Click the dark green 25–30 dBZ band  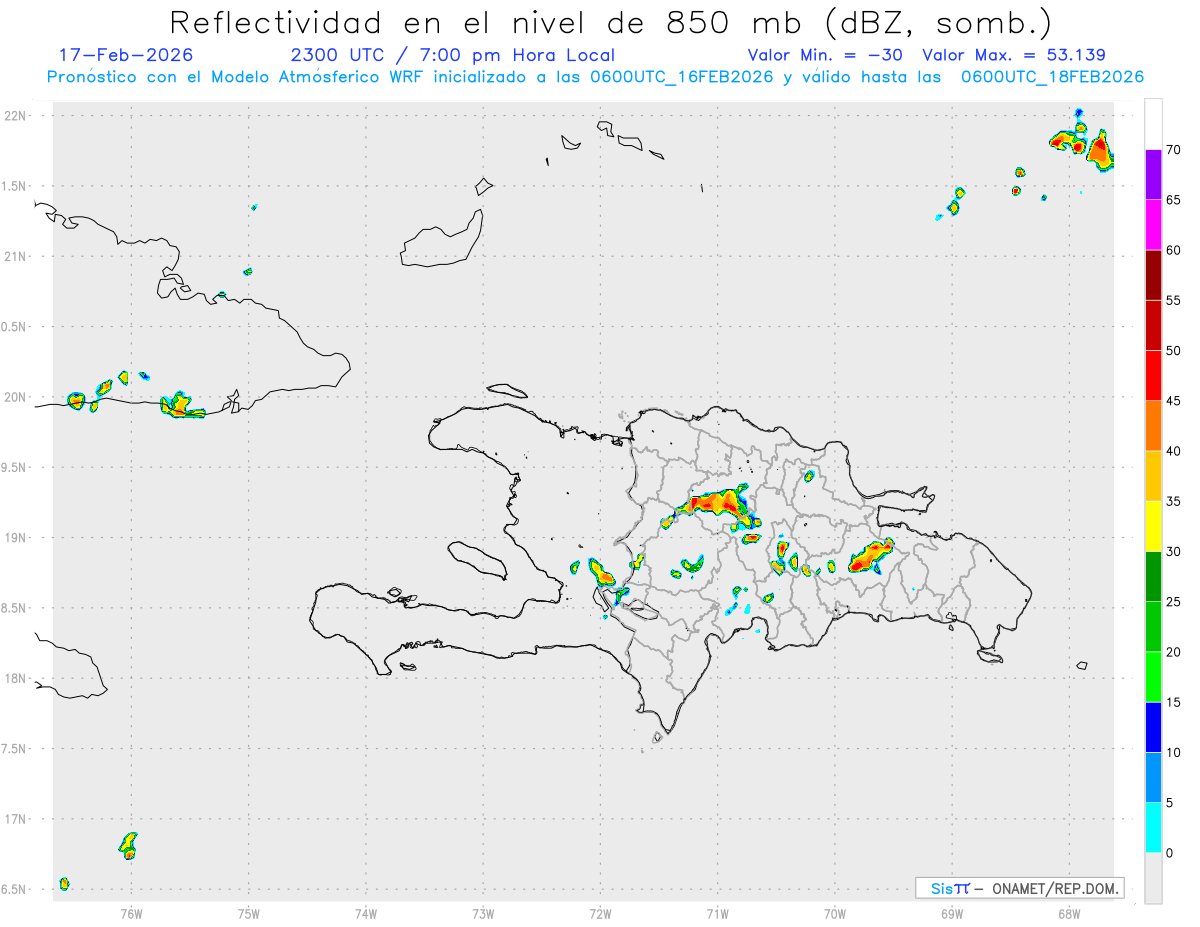1153,577
